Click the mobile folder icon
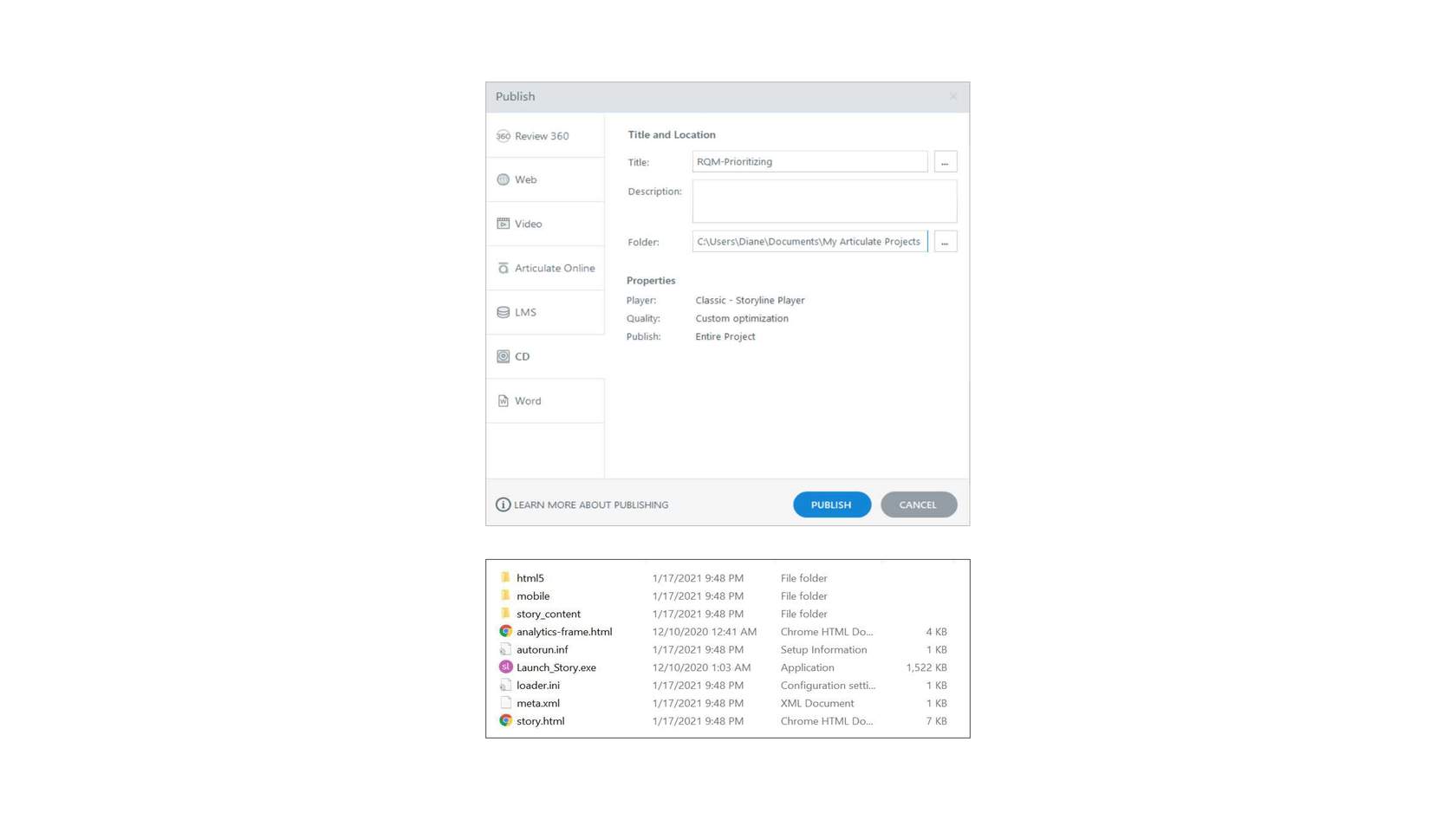Screen dimensions: 1456x820 coord(505,595)
